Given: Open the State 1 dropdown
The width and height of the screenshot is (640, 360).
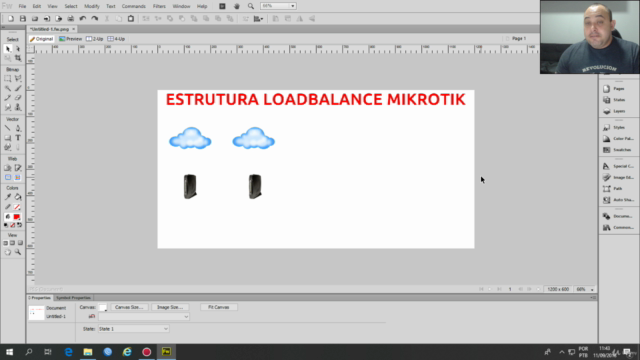Looking at the screenshot, I should [x=133, y=329].
